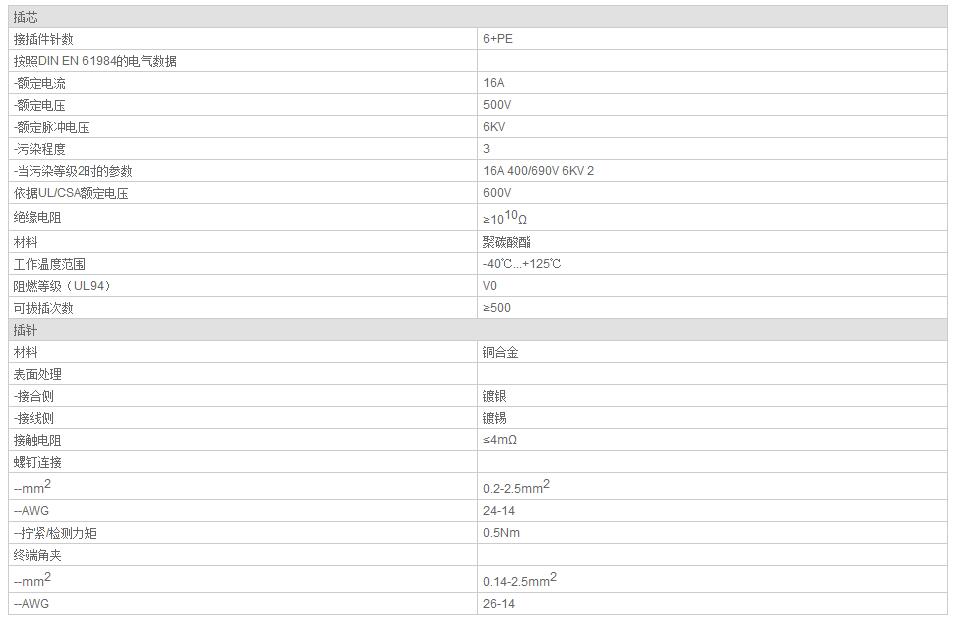Click the 600V UL/CSA voltage value
Viewport: 959px width, 623px height.
(x=497, y=193)
